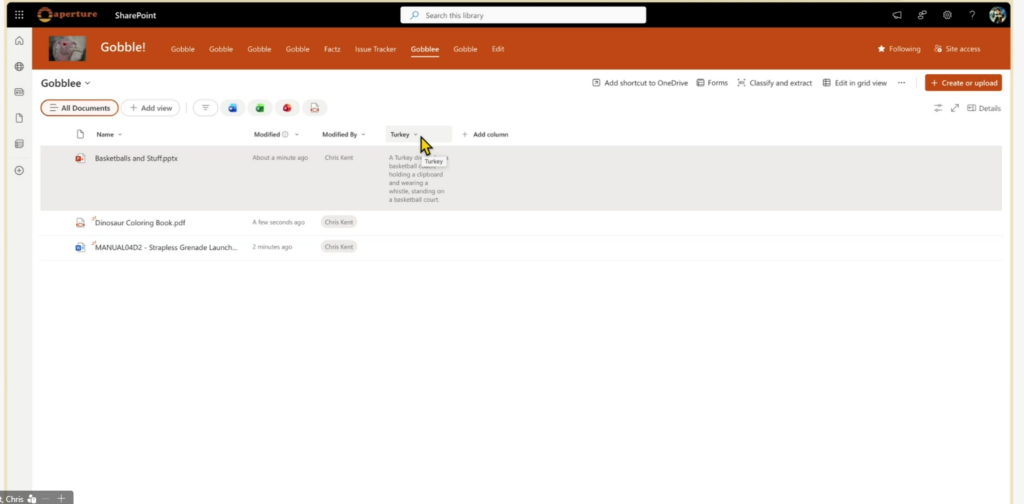Open the settings gear in the top bar
The width and height of the screenshot is (1024, 504).
(946, 15)
